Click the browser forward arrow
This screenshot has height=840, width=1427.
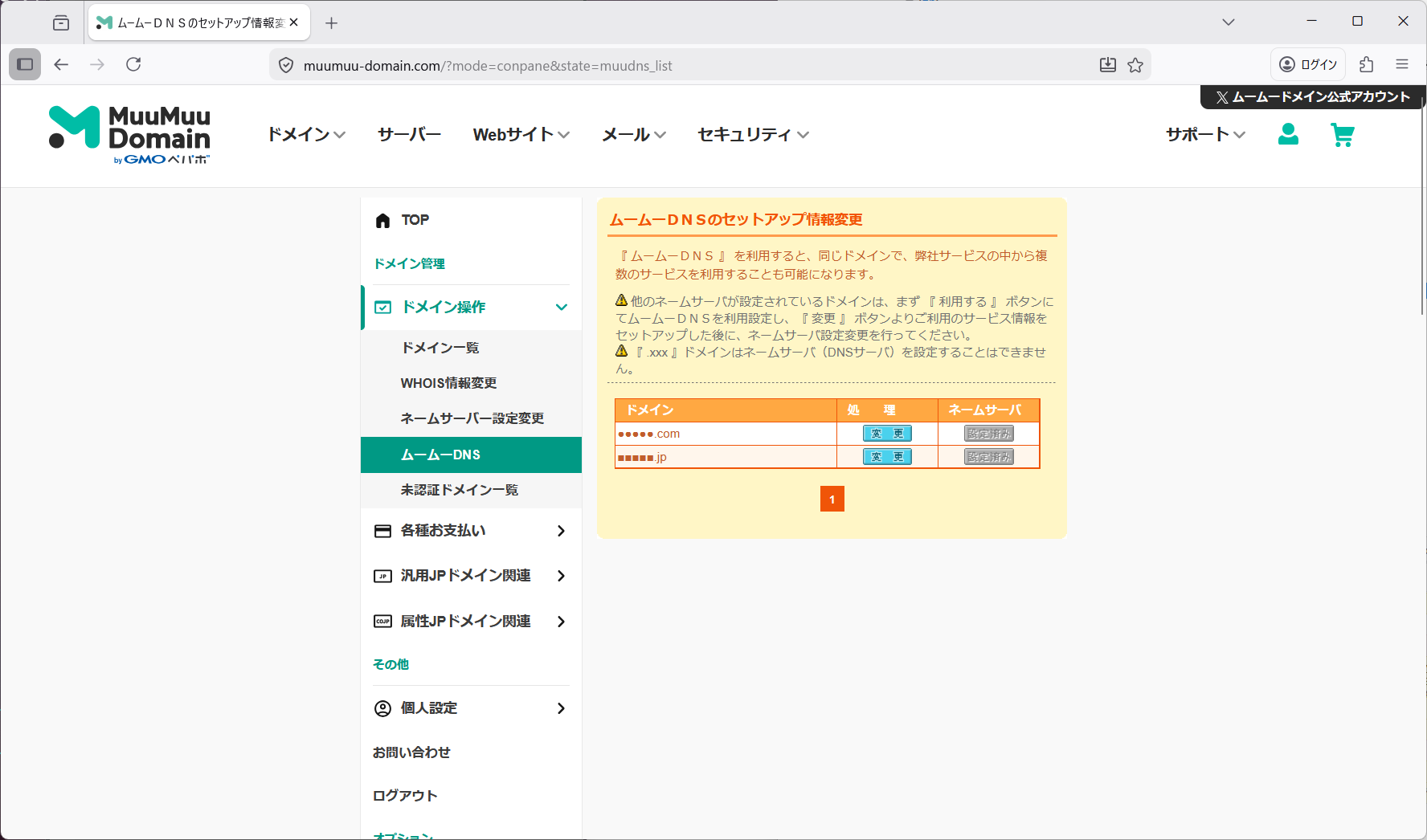click(97, 64)
